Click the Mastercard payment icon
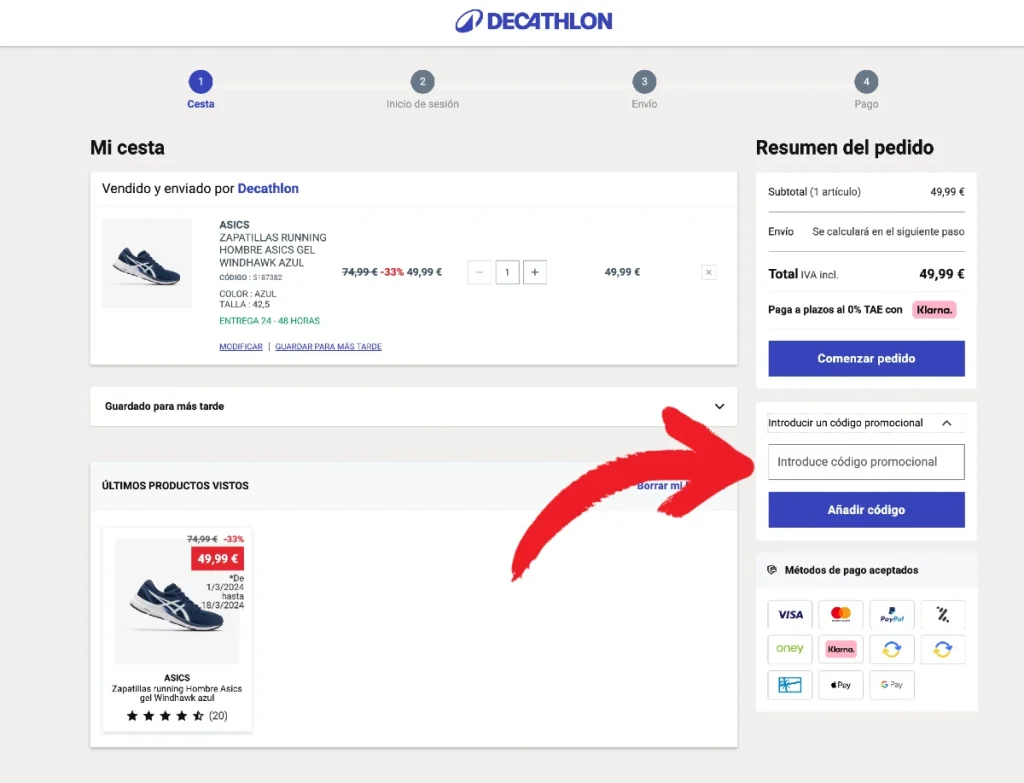The image size is (1024, 783). tap(840, 614)
